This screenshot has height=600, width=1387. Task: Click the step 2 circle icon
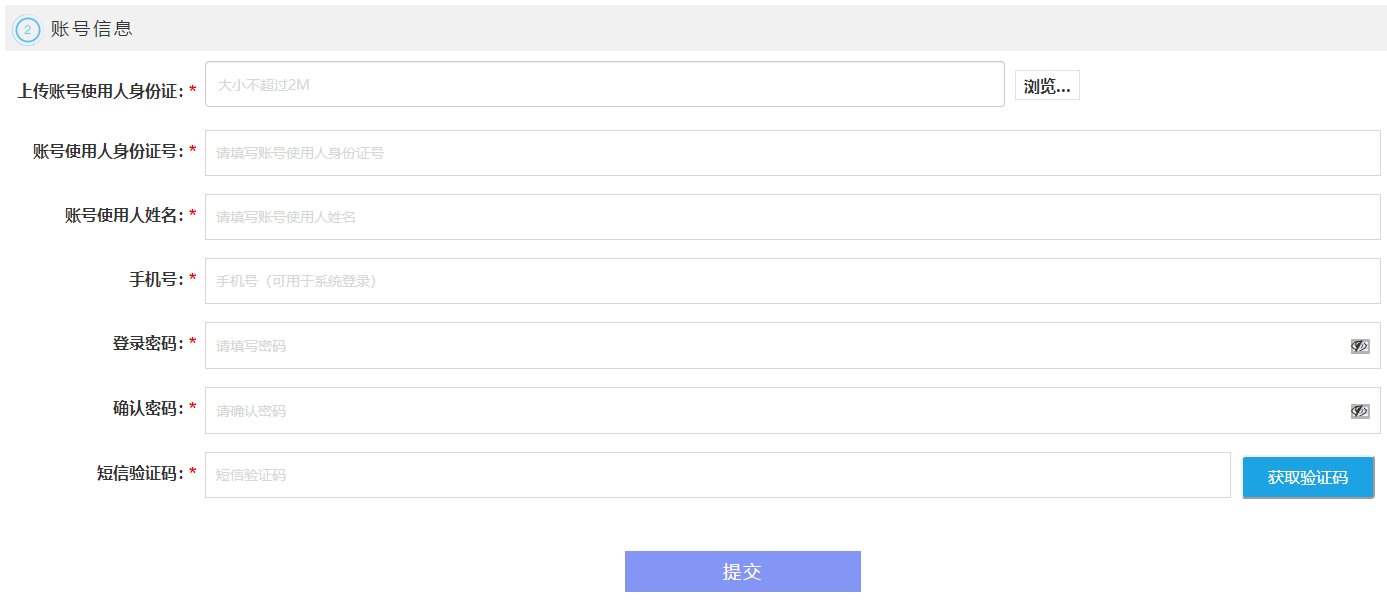tap(27, 30)
